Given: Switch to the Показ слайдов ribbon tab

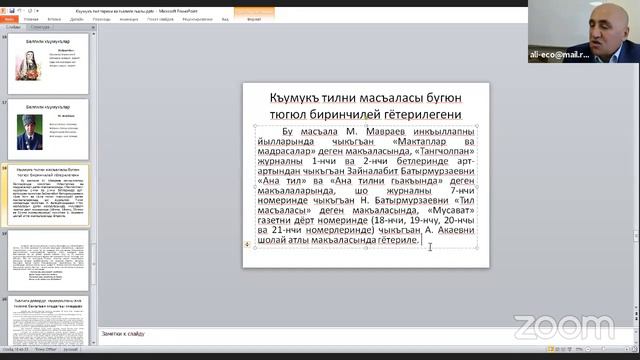Looking at the screenshot, I should (x=160, y=19).
